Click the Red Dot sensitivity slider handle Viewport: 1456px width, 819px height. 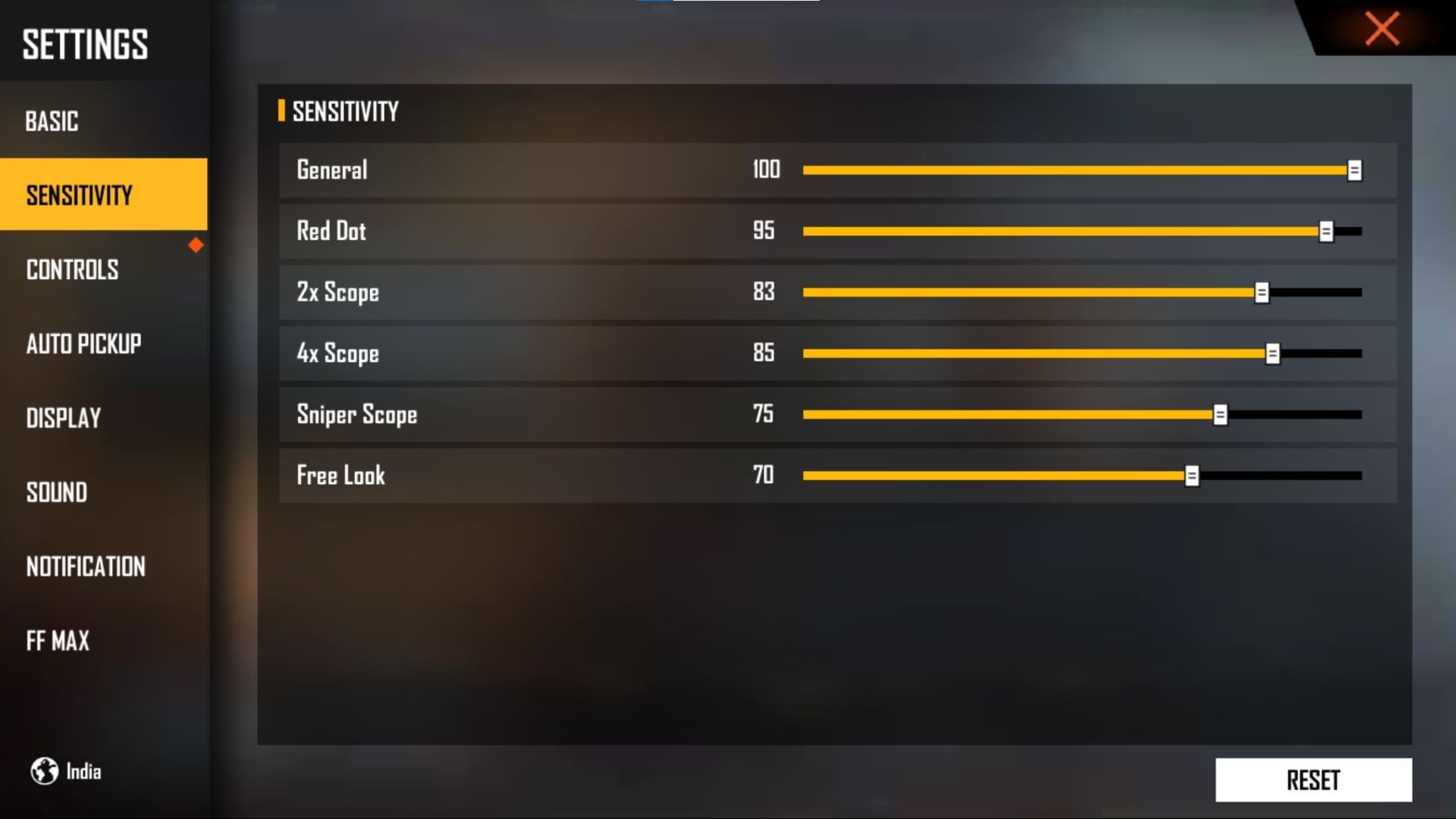1326,231
